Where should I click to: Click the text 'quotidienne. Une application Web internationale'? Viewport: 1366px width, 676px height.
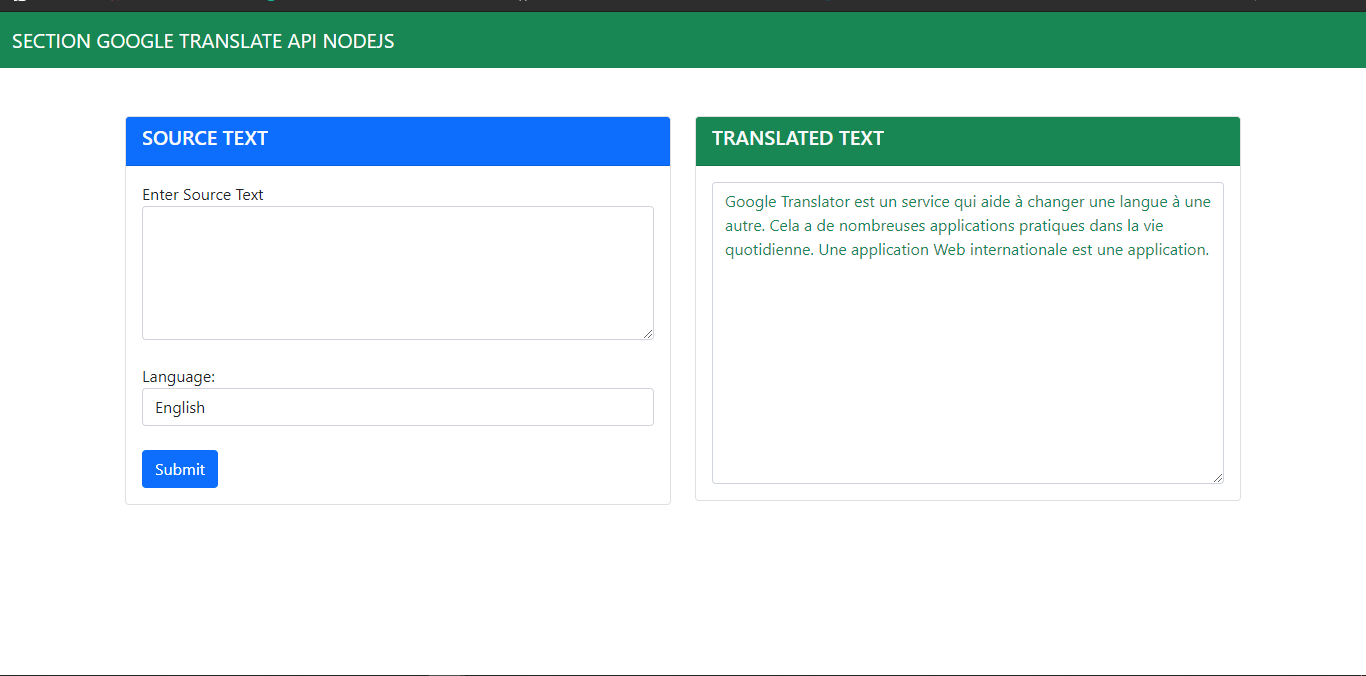point(896,250)
